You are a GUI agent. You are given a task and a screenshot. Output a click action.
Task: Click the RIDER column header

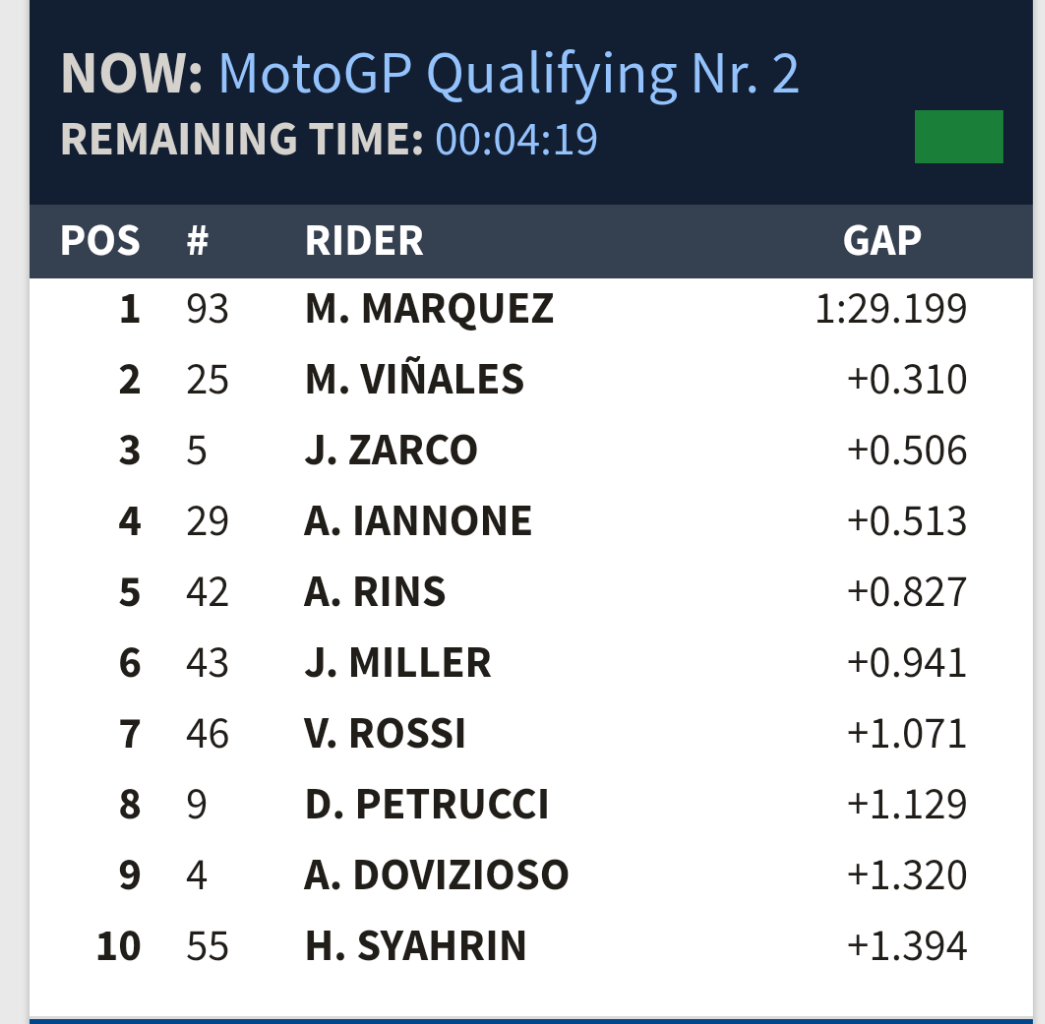364,241
